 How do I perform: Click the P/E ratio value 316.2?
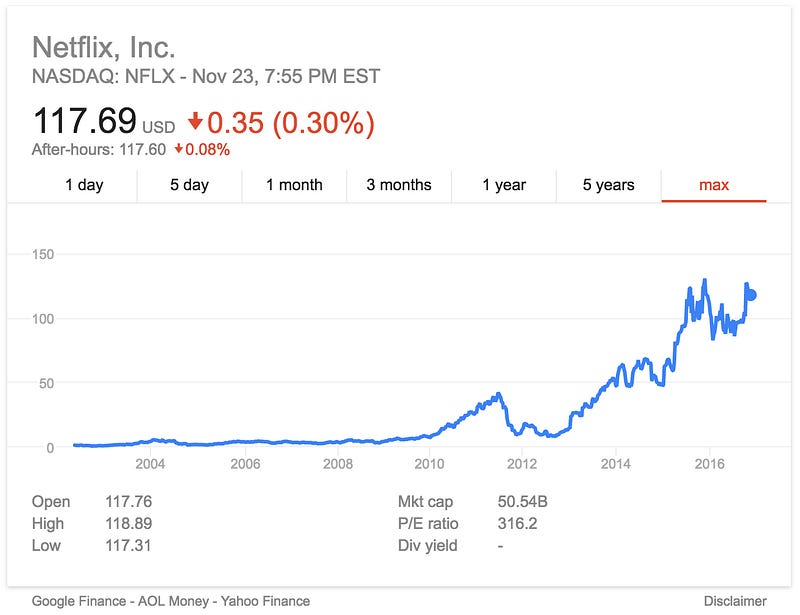(516, 523)
